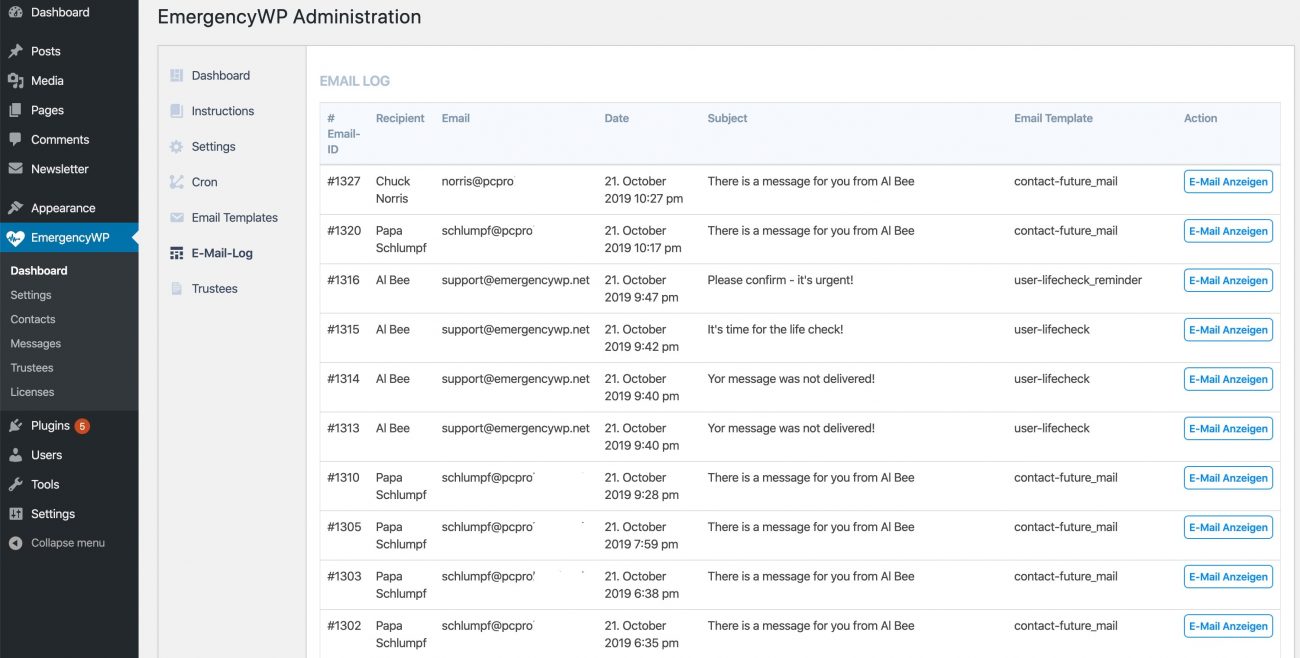This screenshot has width=1300, height=658.
Task: Open Comments in the admin menu
Action: (69, 140)
